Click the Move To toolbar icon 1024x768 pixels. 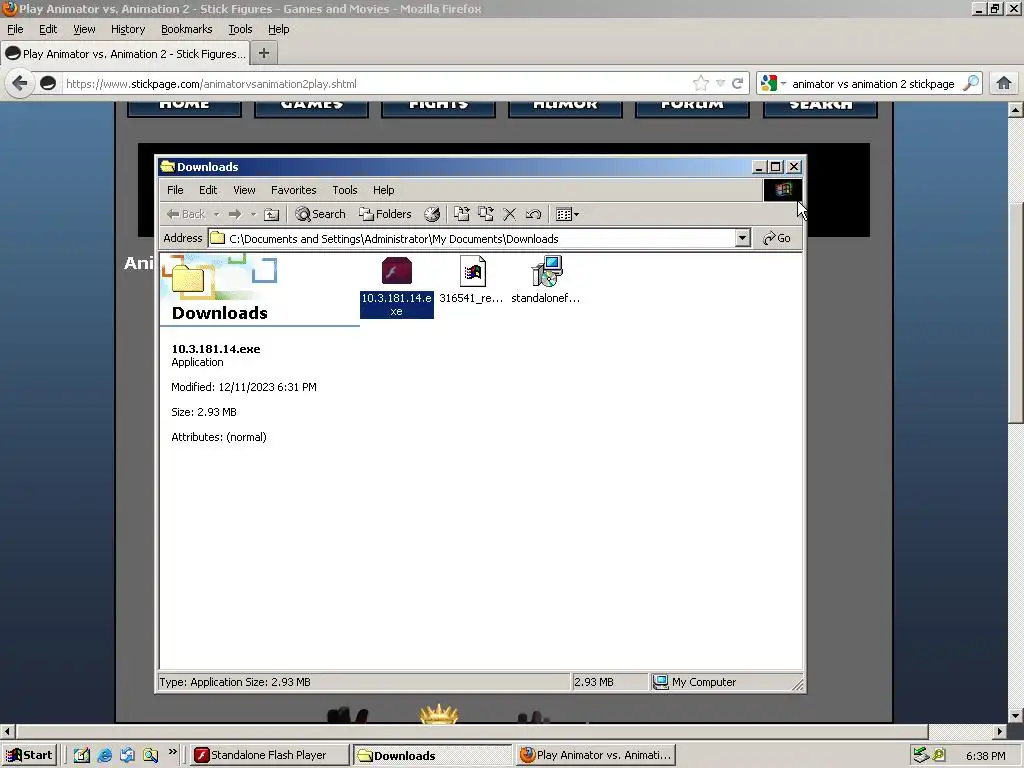tap(462, 214)
